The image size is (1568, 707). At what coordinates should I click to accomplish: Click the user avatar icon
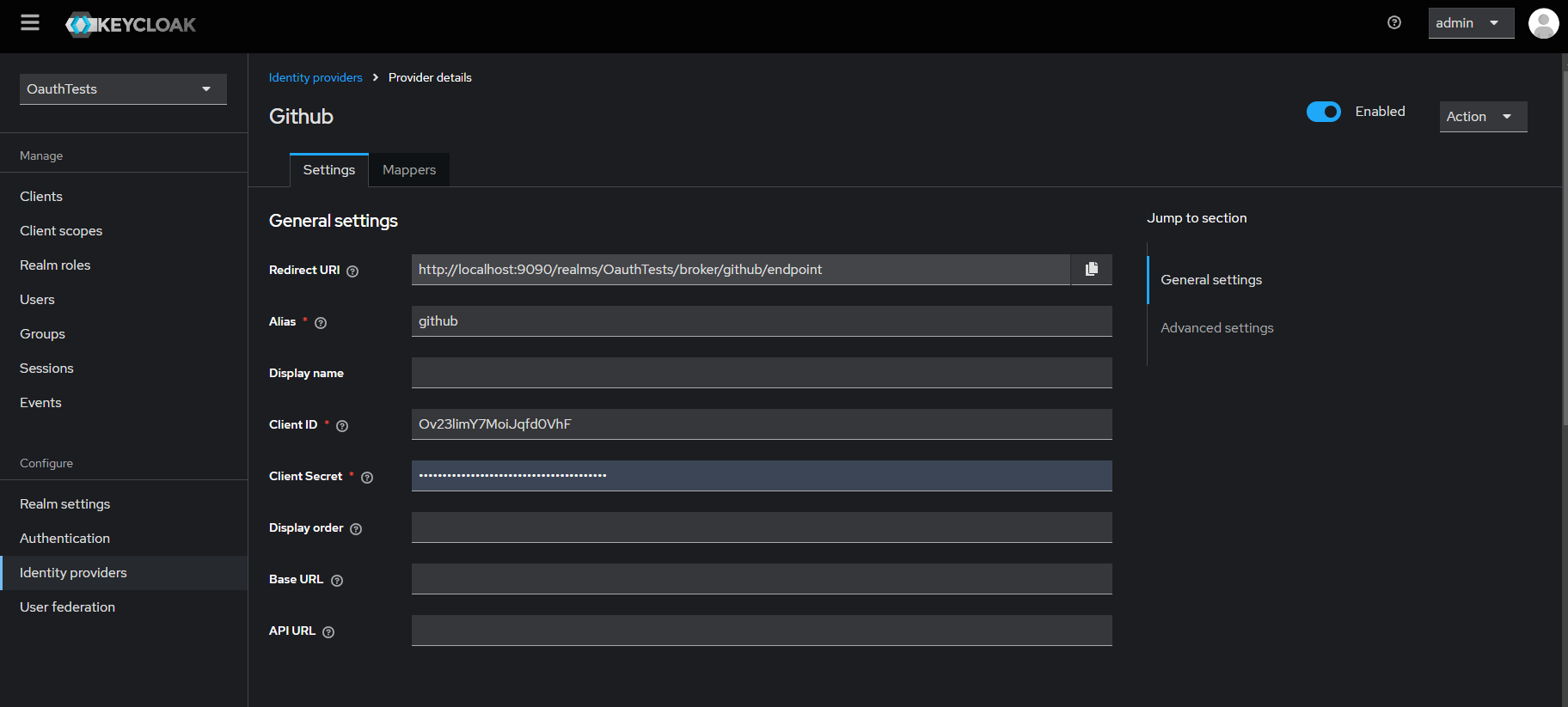tap(1544, 23)
